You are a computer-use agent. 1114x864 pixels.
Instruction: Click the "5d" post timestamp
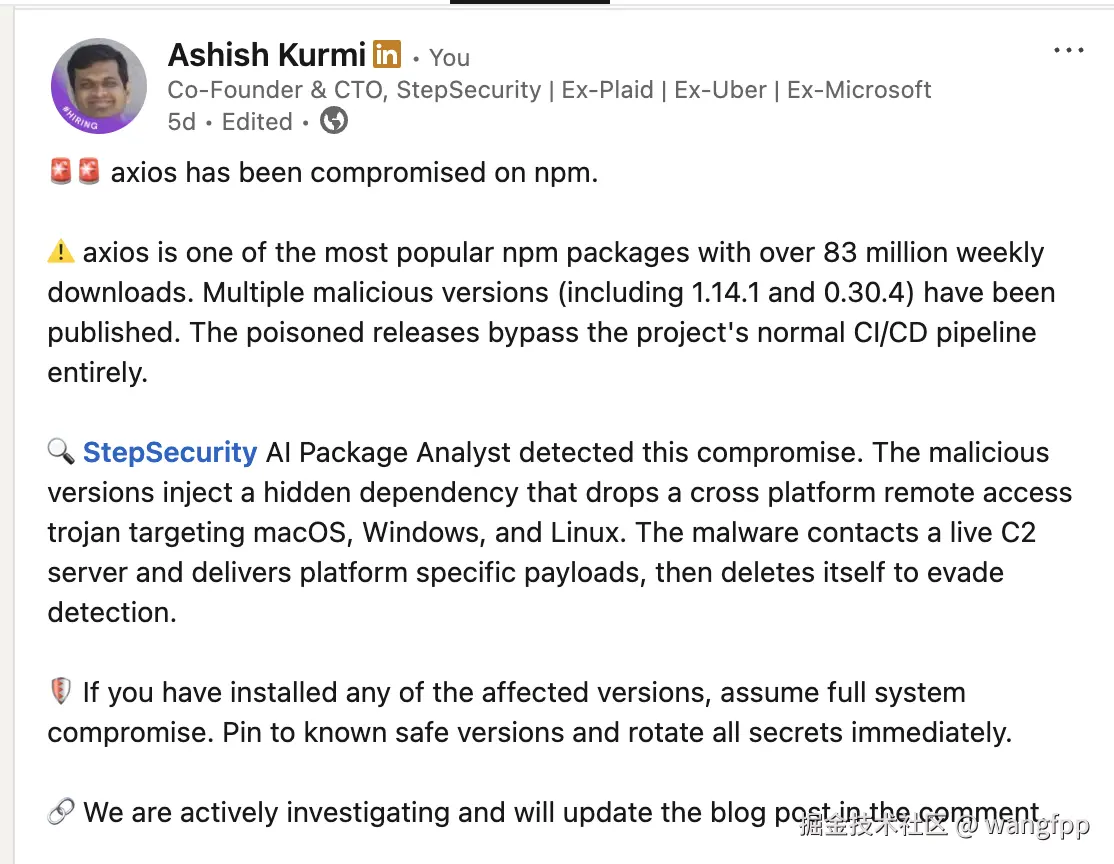(x=181, y=122)
